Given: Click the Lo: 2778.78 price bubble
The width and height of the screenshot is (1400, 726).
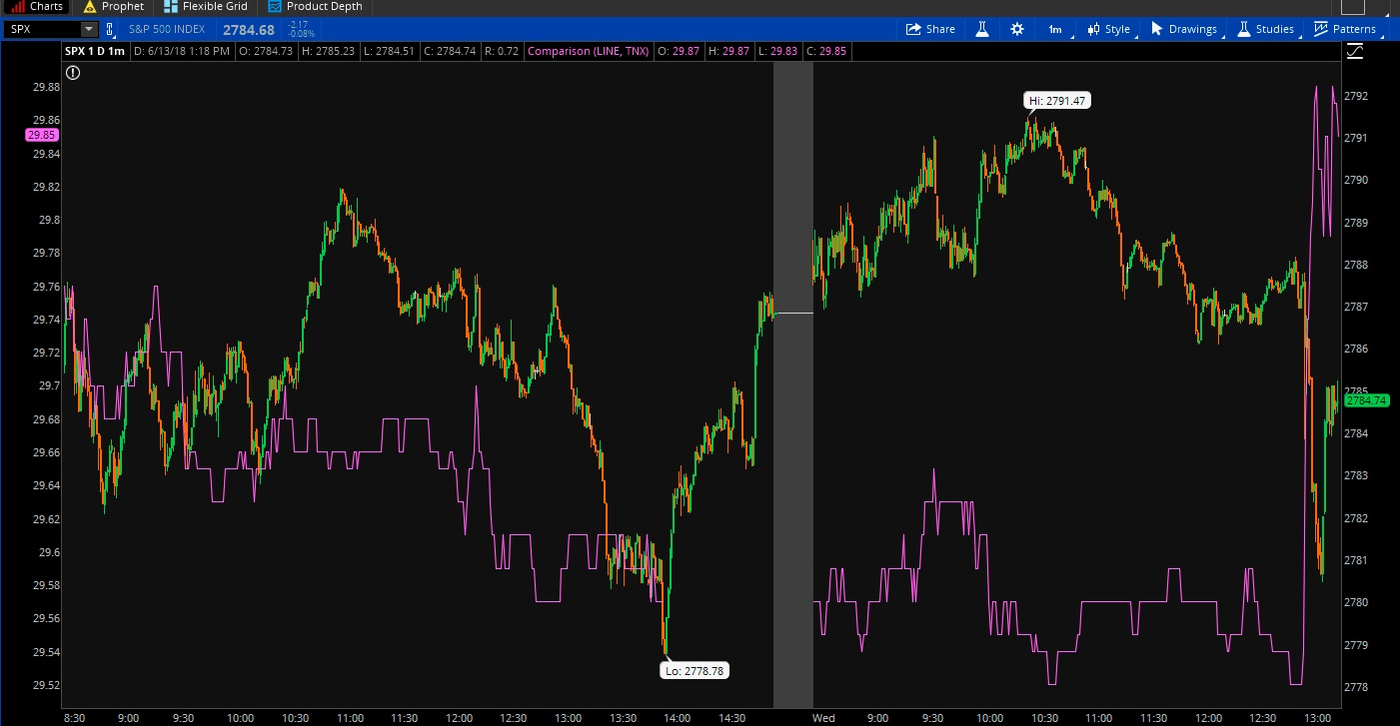Looking at the screenshot, I should (694, 671).
